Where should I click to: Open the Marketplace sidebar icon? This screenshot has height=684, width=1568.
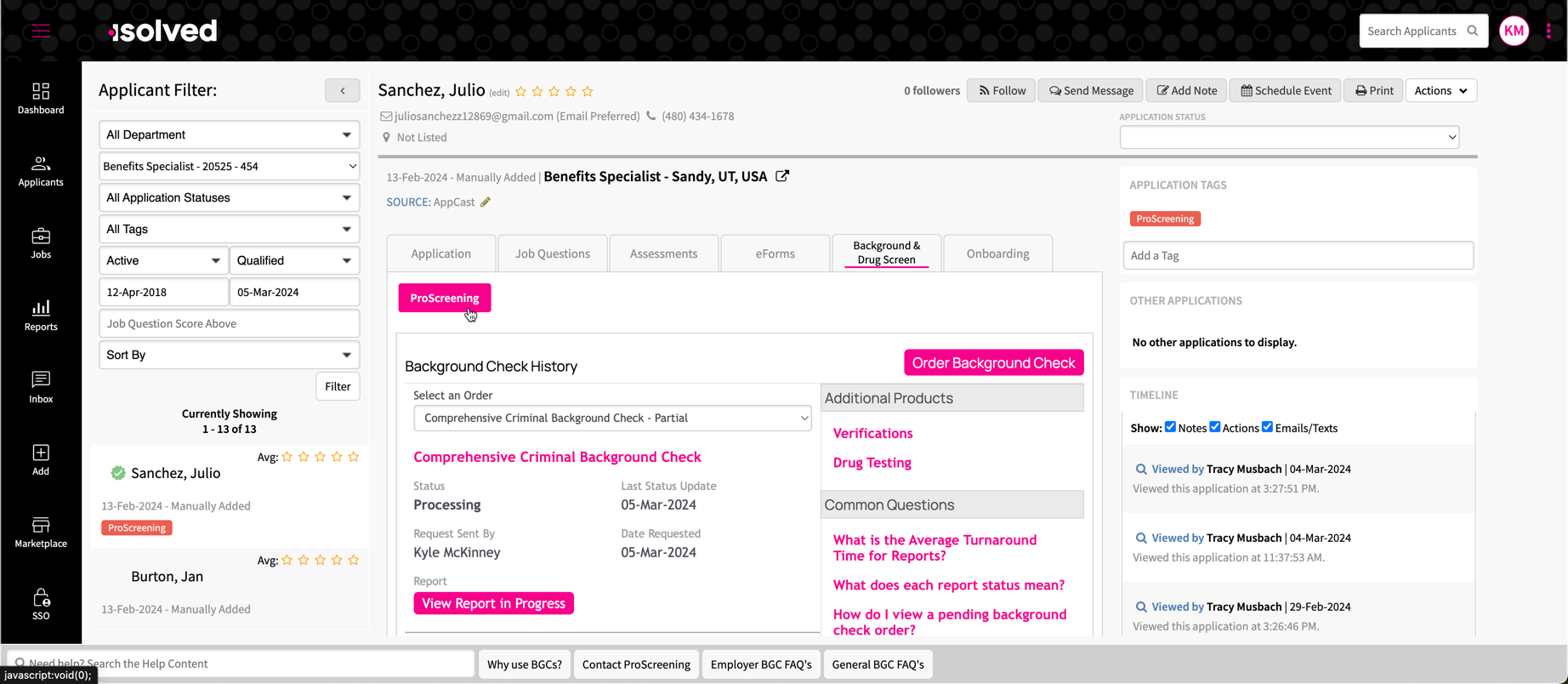(x=41, y=532)
